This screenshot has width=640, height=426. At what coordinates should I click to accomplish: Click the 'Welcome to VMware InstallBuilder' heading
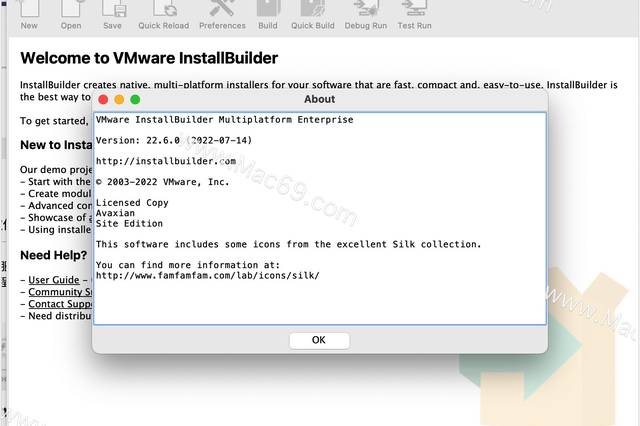(149, 58)
